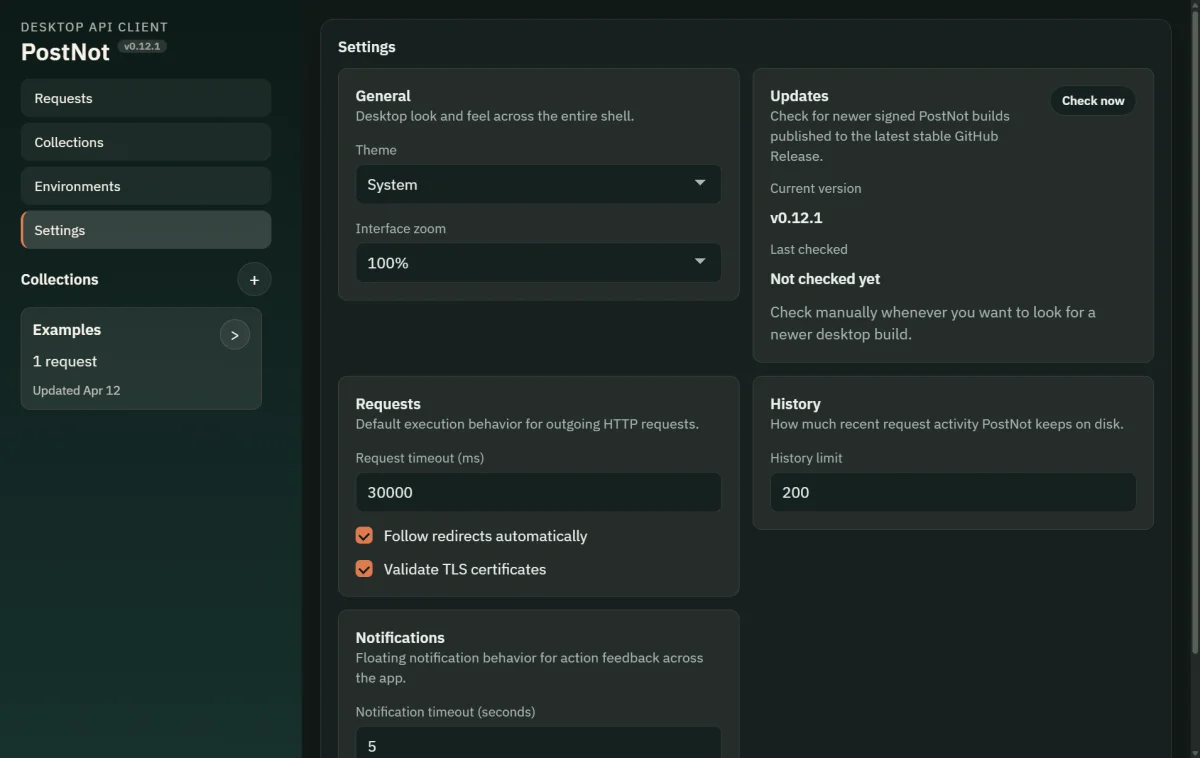The height and width of the screenshot is (758, 1200).
Task: Select the History limit input
Action: (x=952, y=492)
